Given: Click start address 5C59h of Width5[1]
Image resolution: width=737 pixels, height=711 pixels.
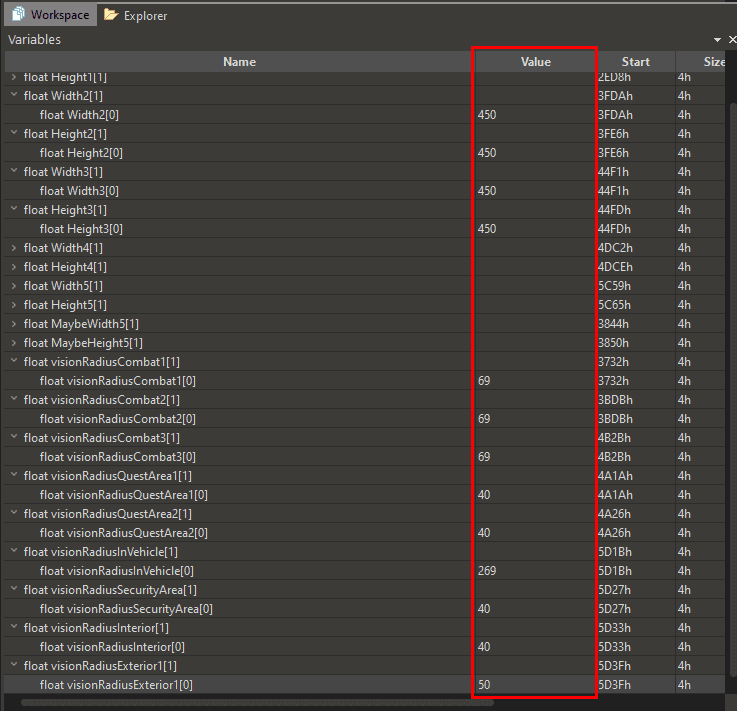Looking at the screenshot, I should pyautogui.click(x=614, y=286).
